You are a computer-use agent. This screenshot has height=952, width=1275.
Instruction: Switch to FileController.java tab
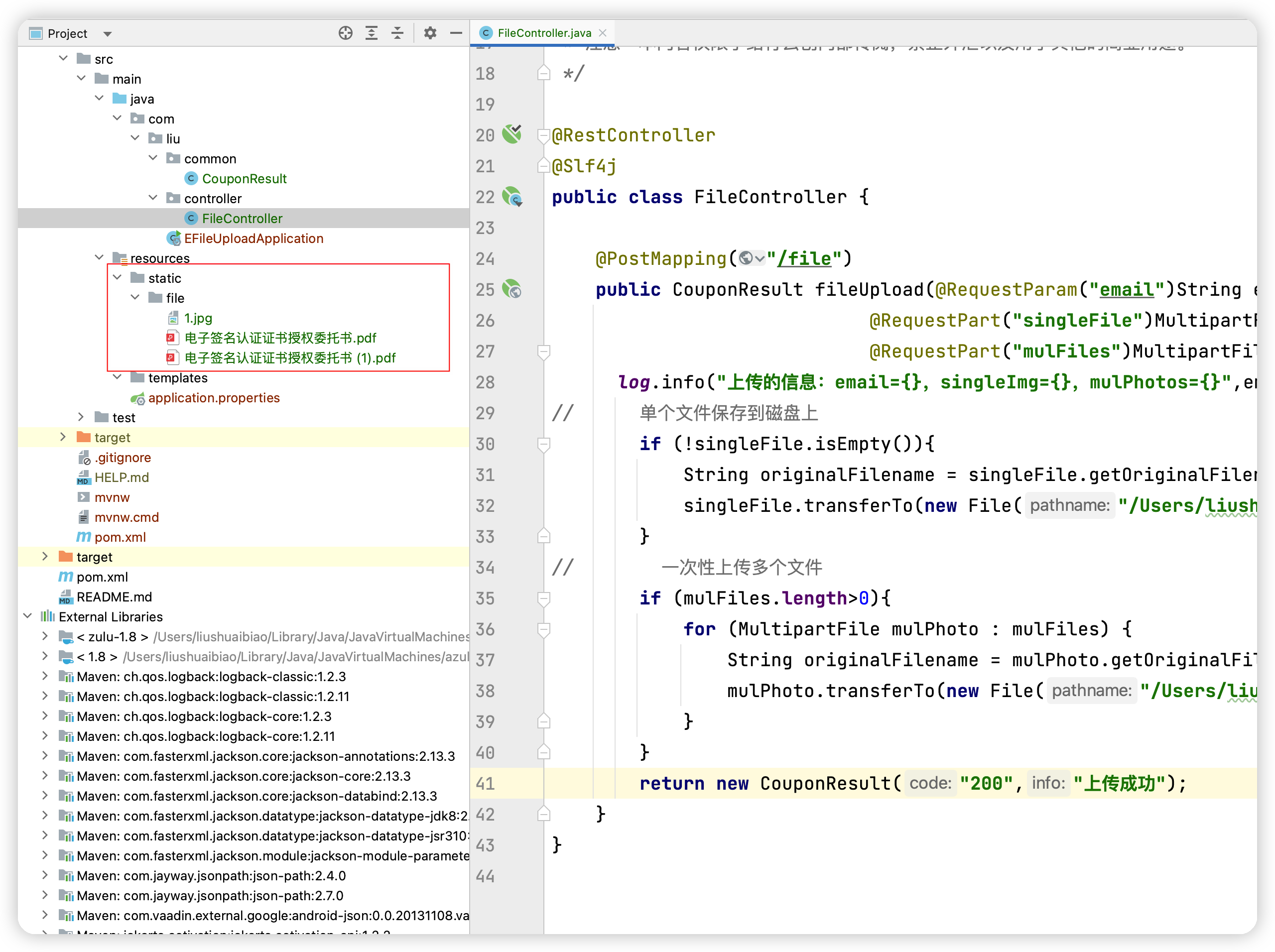[x=543, y=33]
